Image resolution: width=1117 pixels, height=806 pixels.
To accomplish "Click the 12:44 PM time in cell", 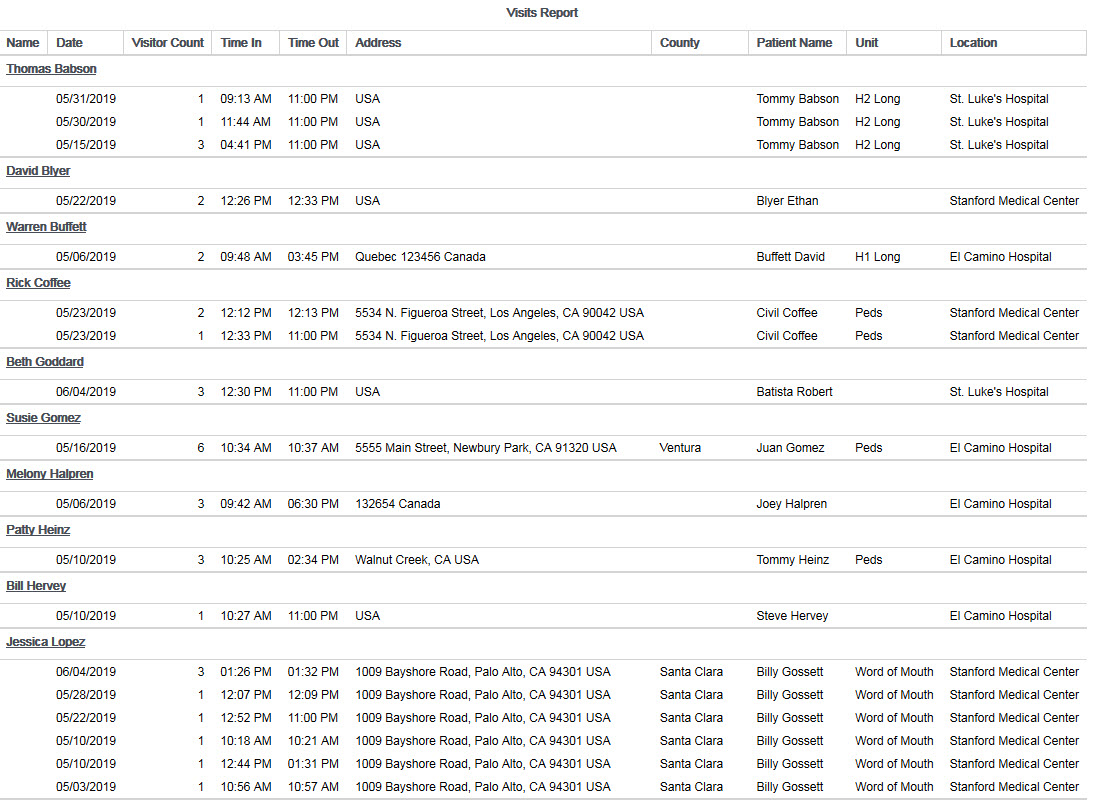I will (246, 764).
